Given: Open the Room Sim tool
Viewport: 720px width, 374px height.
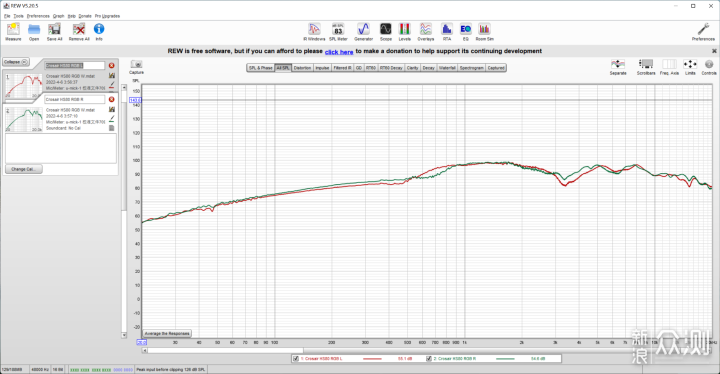Looking at the screenshot, I should [484, 32].
